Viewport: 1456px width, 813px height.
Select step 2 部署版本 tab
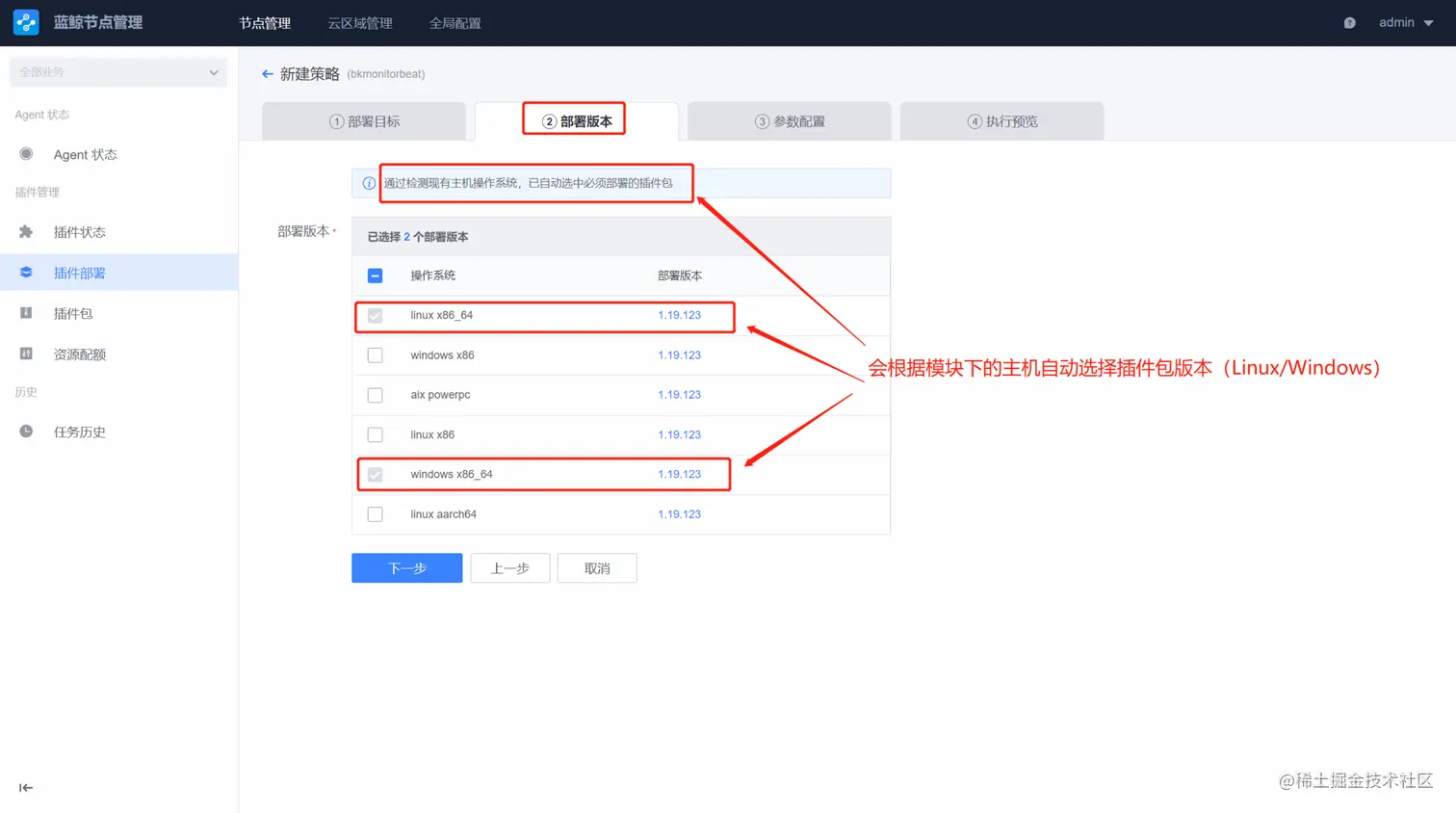[577, 121]
